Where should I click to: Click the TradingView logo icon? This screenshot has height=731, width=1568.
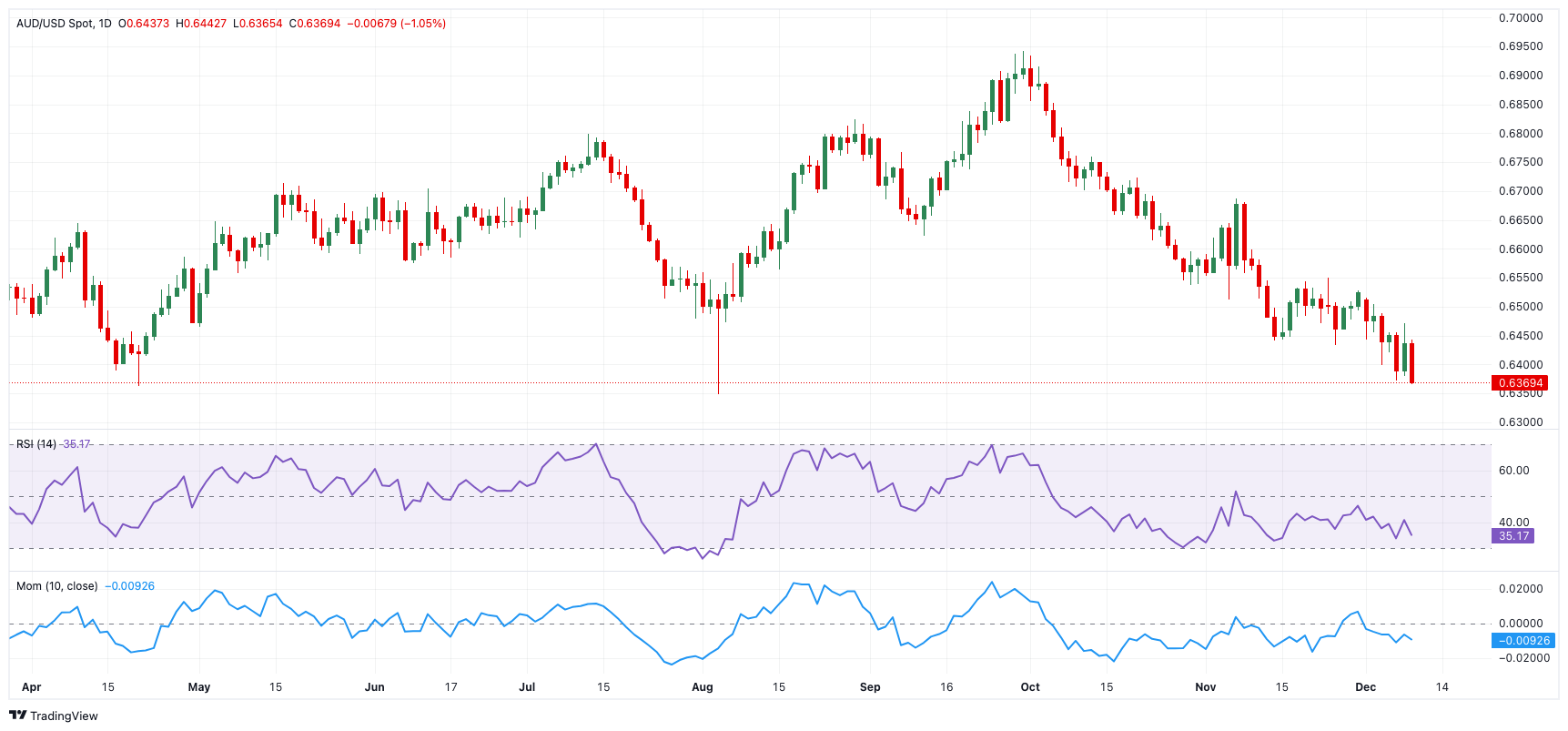(17, 716)
